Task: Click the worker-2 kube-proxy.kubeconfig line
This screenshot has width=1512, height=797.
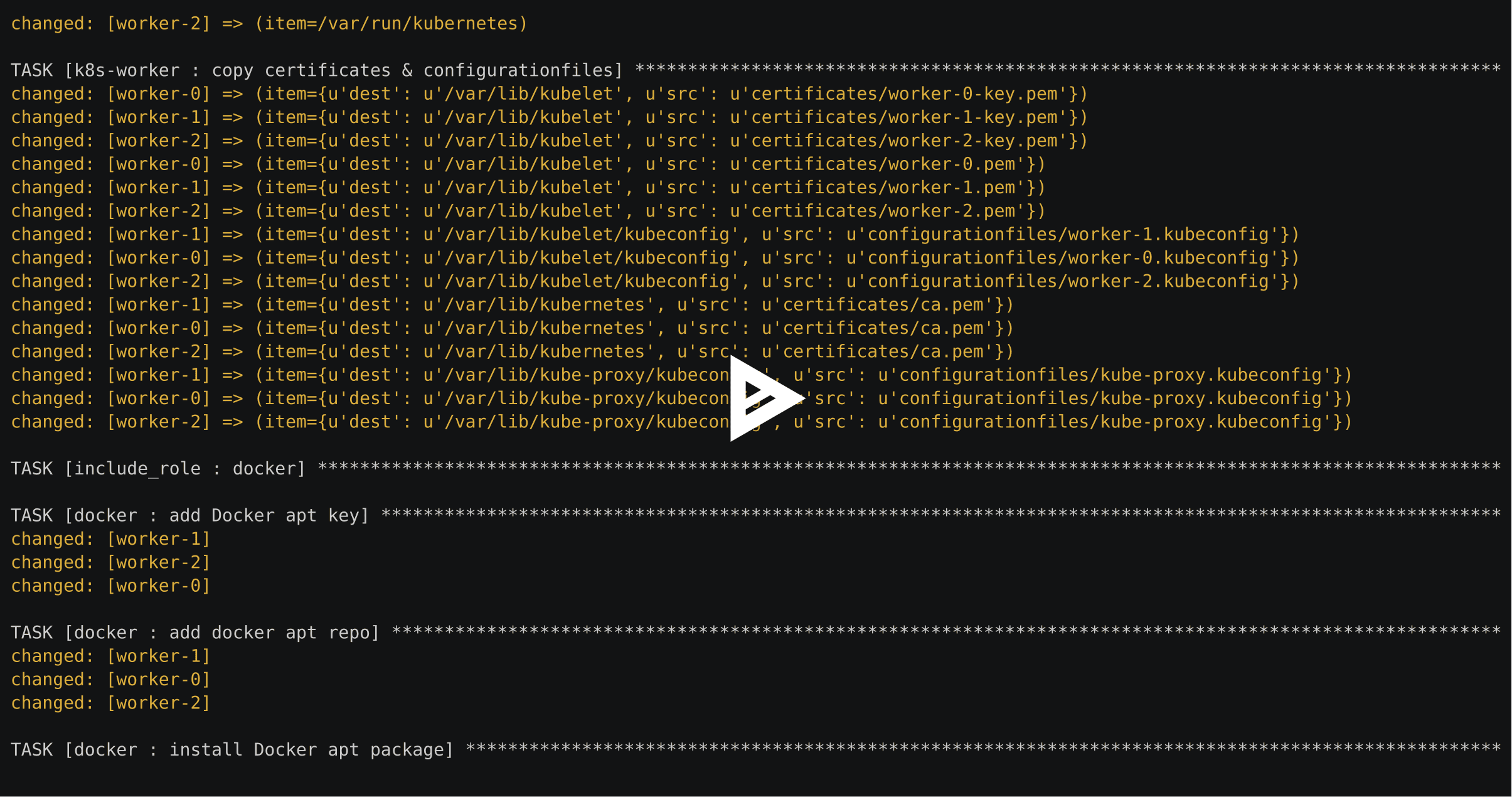Action: click(681, 422)
